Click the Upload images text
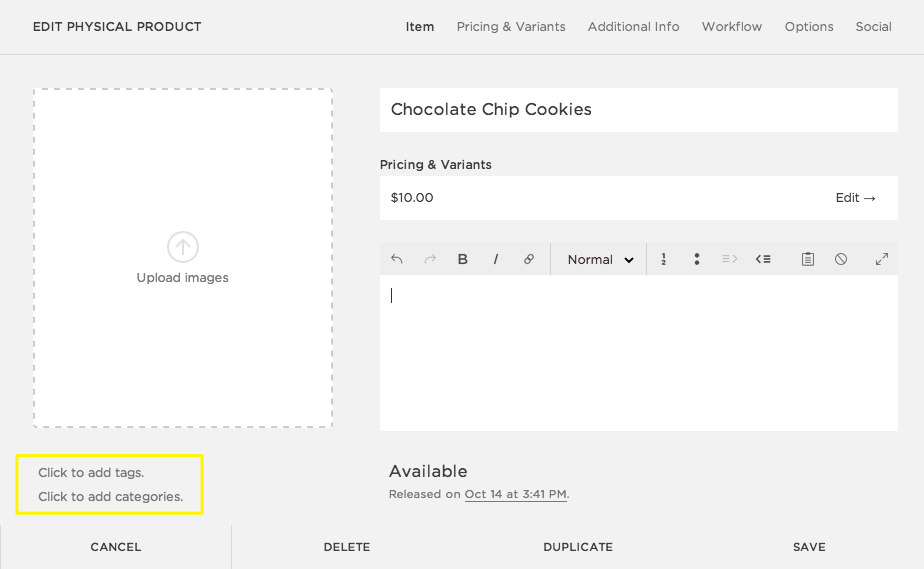The height and width of the screenshot is (569, 924). [183, 277]
